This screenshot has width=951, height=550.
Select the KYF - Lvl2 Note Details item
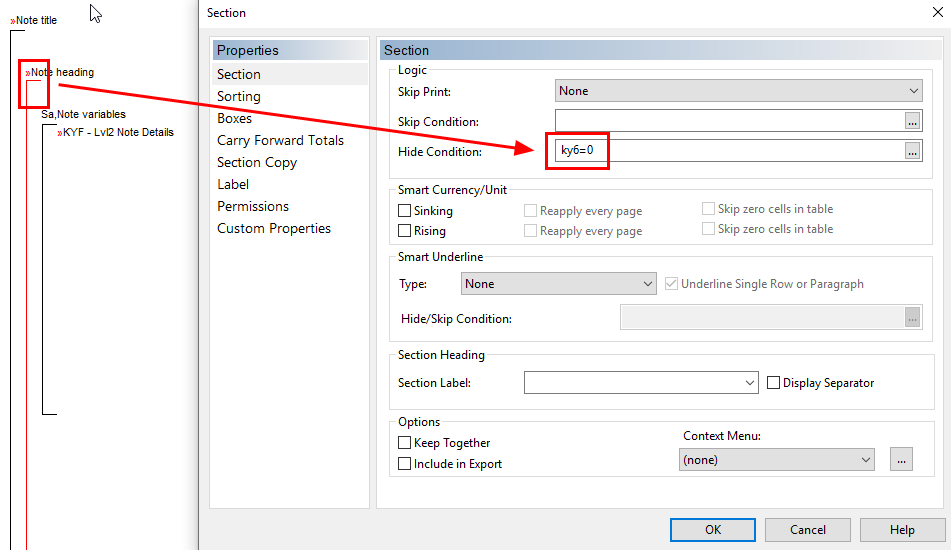(x=115, y=132)
